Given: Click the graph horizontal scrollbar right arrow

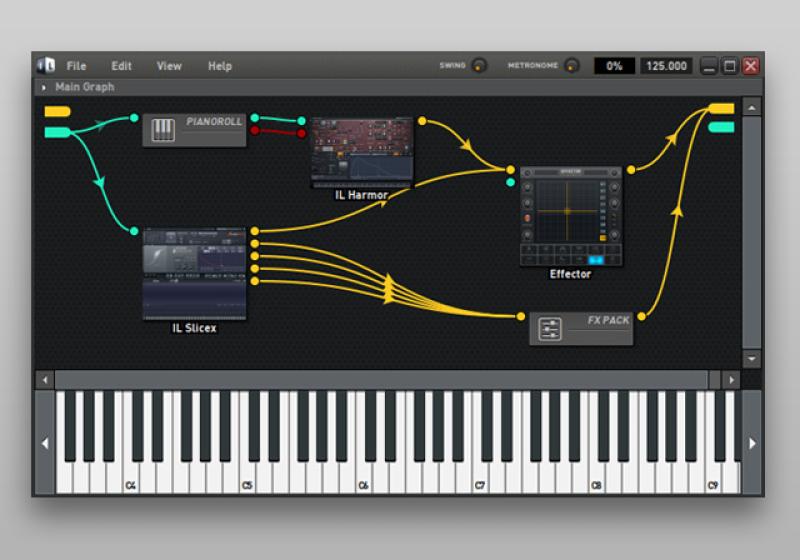Looking at the screenshot, I should pos(731,380).
